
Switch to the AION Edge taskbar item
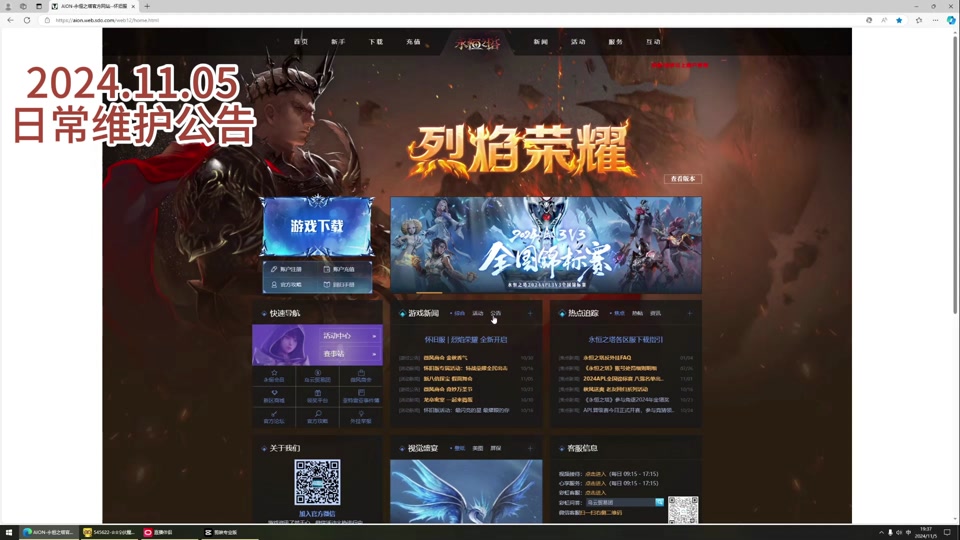[x=48, y=533]
